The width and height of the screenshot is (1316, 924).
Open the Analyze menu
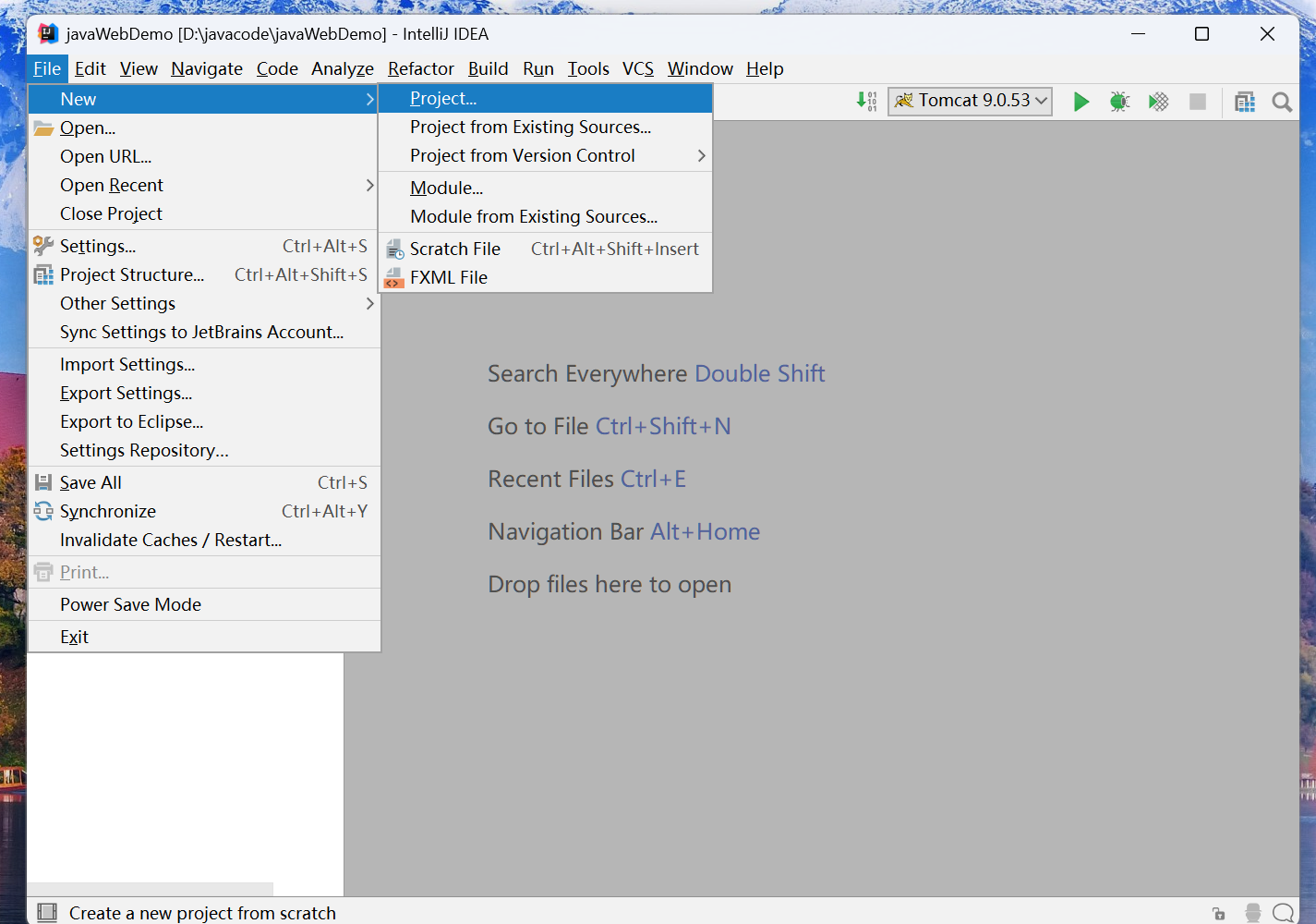click(343, 68)
